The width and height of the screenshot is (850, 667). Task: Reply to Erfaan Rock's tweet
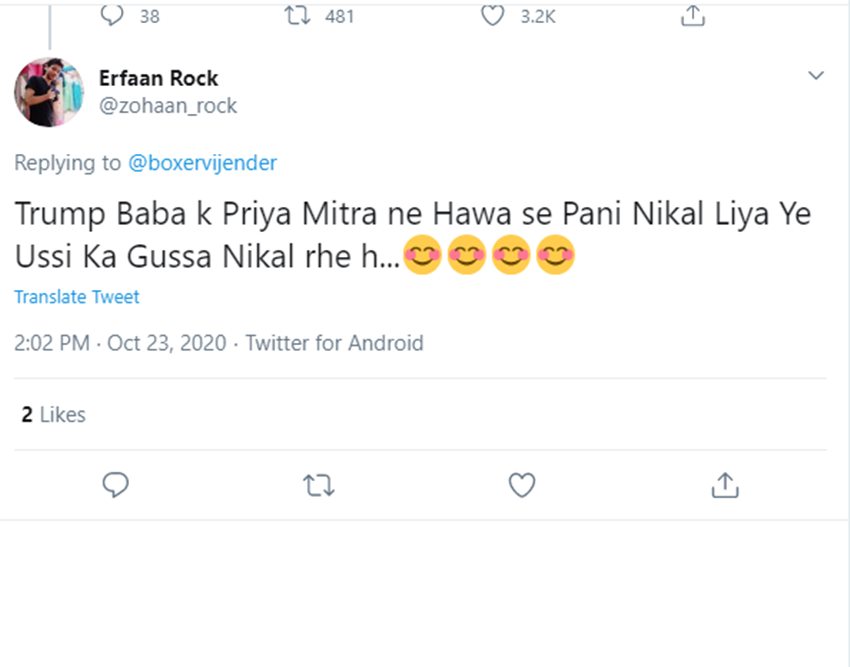pos(116,485)
